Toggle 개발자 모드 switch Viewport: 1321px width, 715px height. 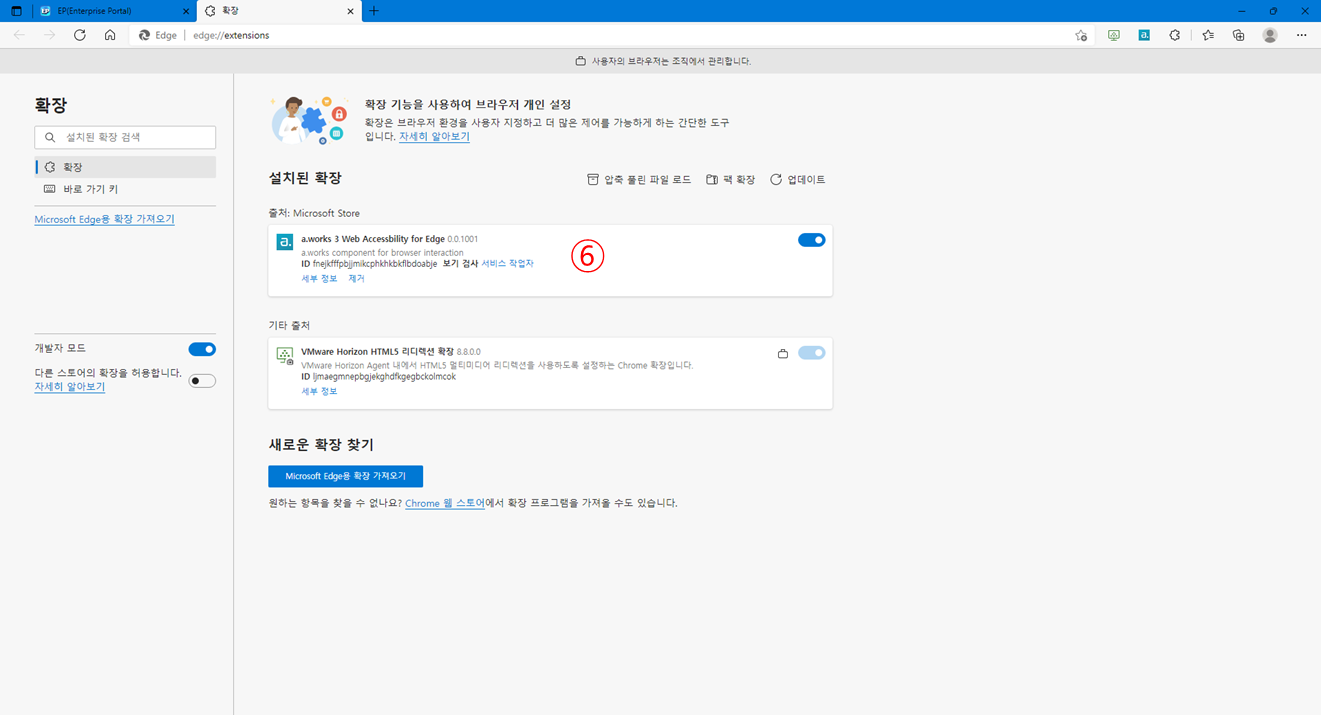click(x=202, y=349)
